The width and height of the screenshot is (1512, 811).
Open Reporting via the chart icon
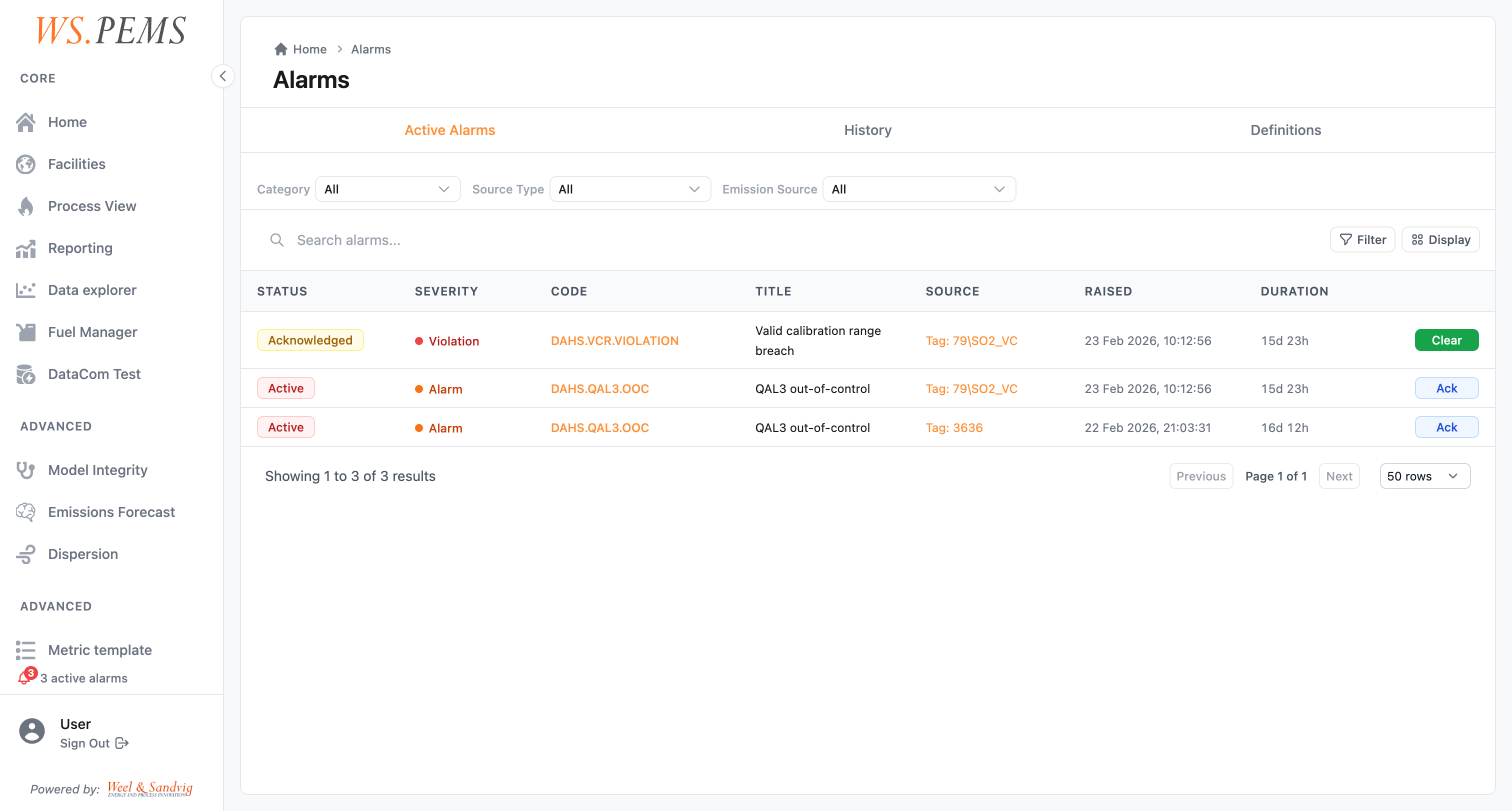coord(26,248)
